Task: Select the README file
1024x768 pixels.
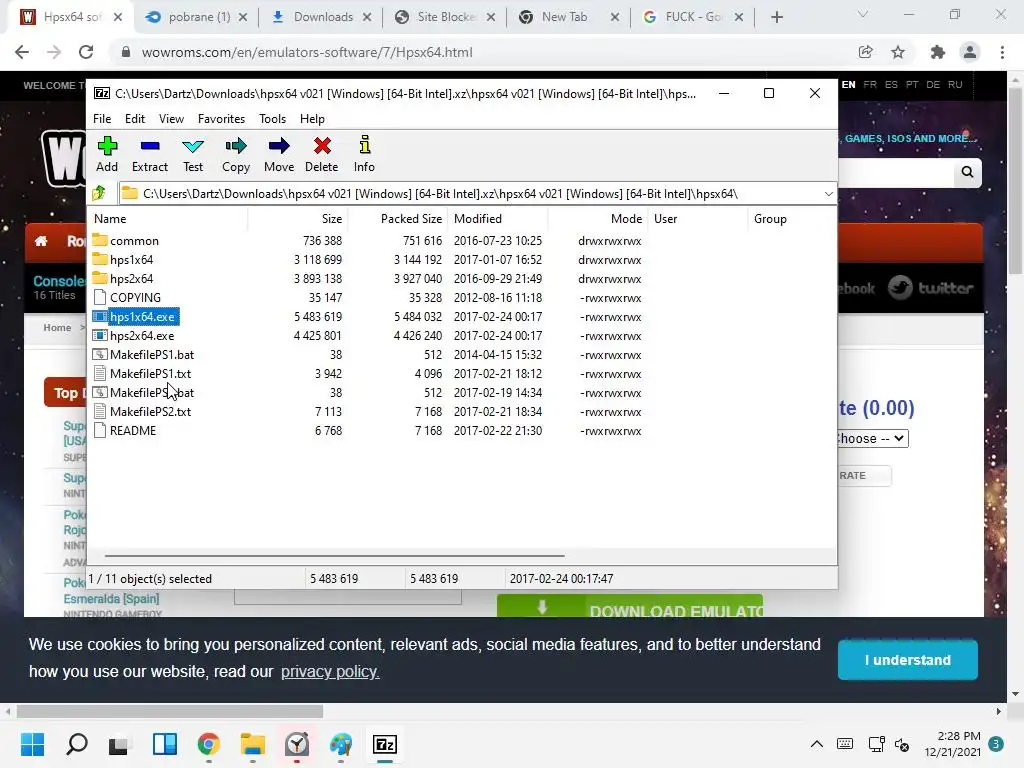Action: 133,430
